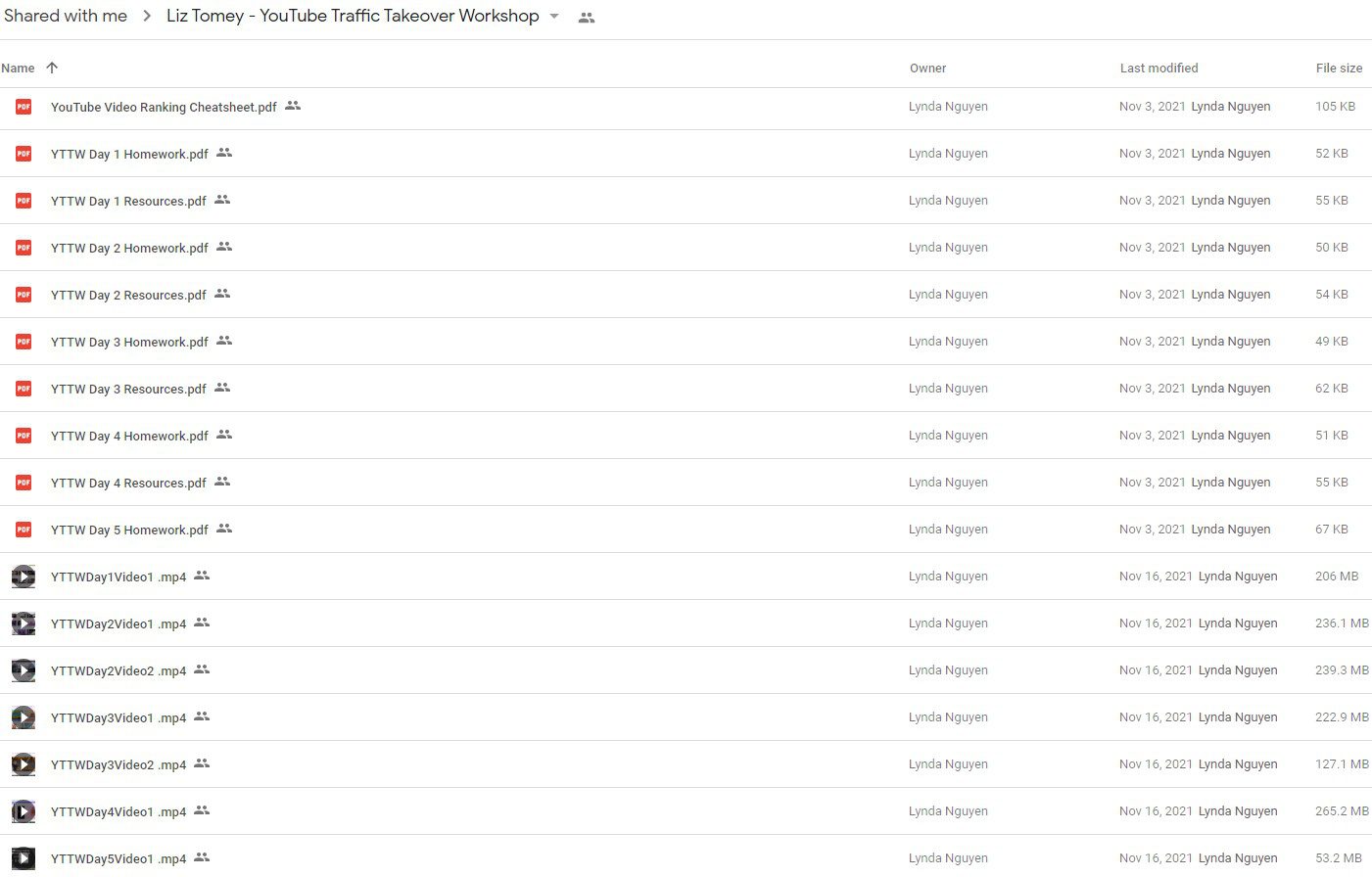Click PDF icon beside YTTW Day 1 Resources

[24, 201]
